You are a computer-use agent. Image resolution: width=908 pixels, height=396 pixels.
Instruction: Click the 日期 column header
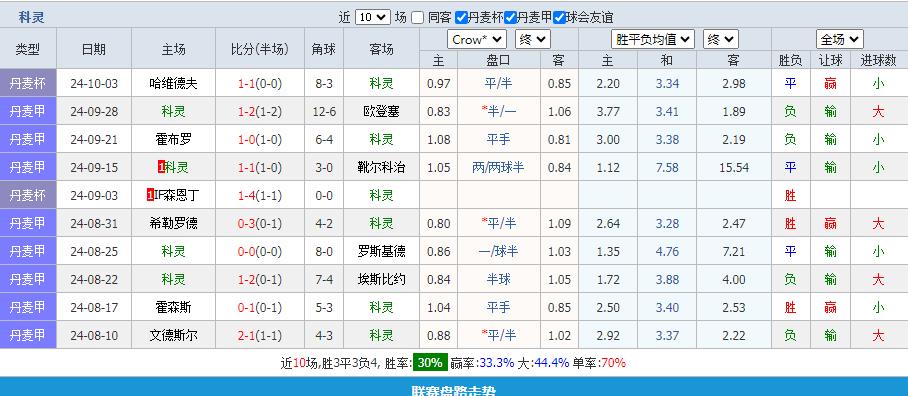click(x=94, y=49)
